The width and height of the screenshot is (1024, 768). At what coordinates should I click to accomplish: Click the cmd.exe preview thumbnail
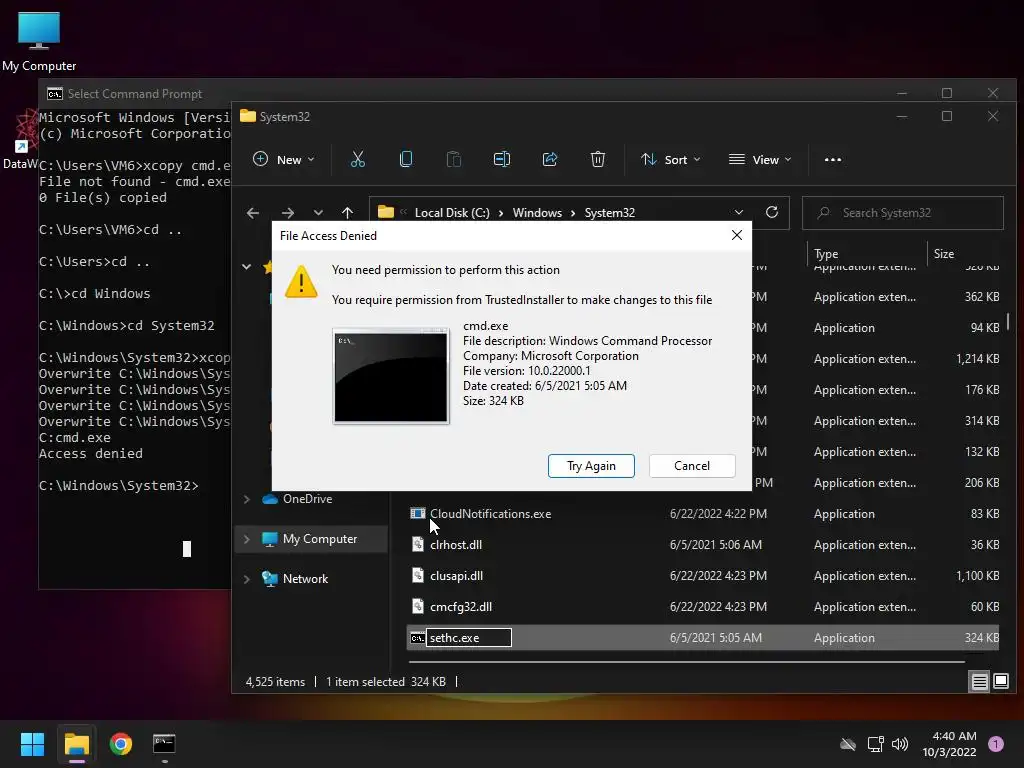(391, 376)
